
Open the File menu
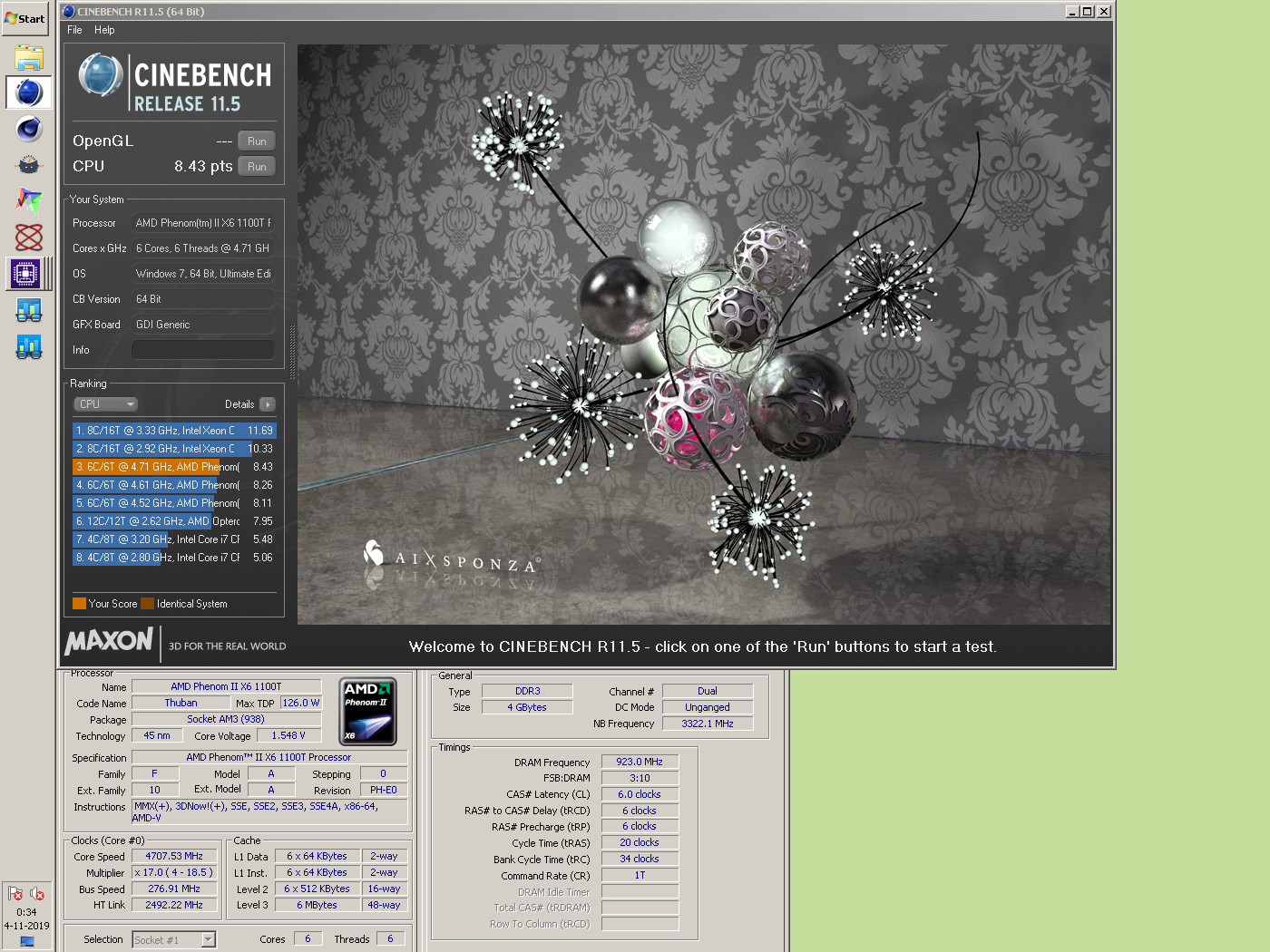pos(74,30)
